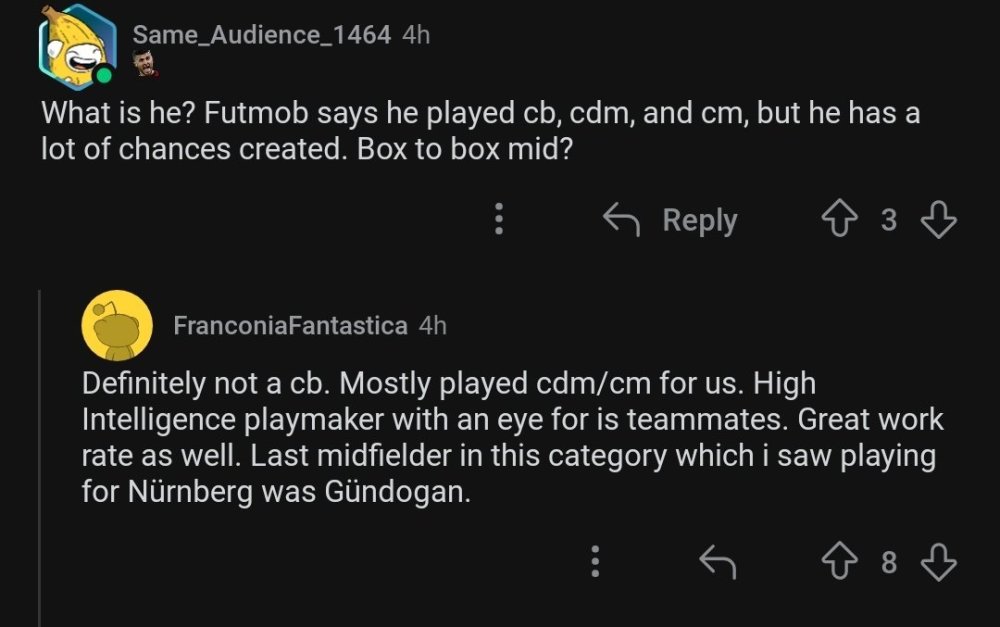The height and width of the screenshot is (627, 1000).
Task: Open FranconiaFantastica's yellow snoo avatar
Action: [x=116, y=326]
